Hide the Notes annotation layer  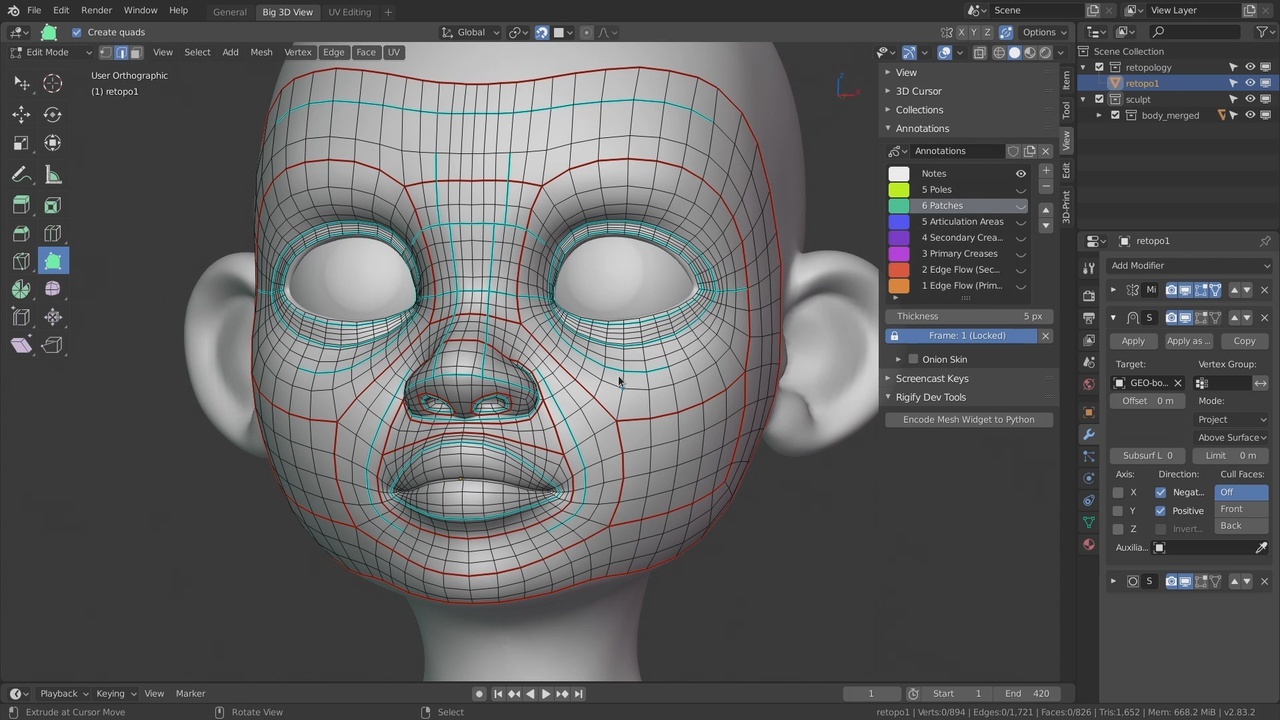click(x=1020, y=173)
